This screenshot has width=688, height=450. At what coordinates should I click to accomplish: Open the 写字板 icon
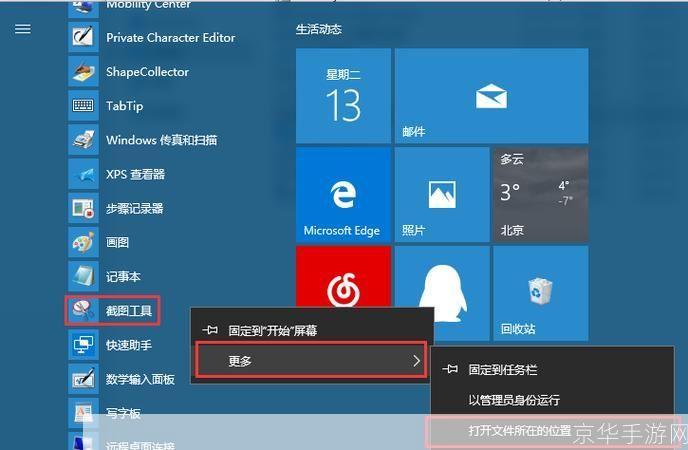tap(83, 413)
